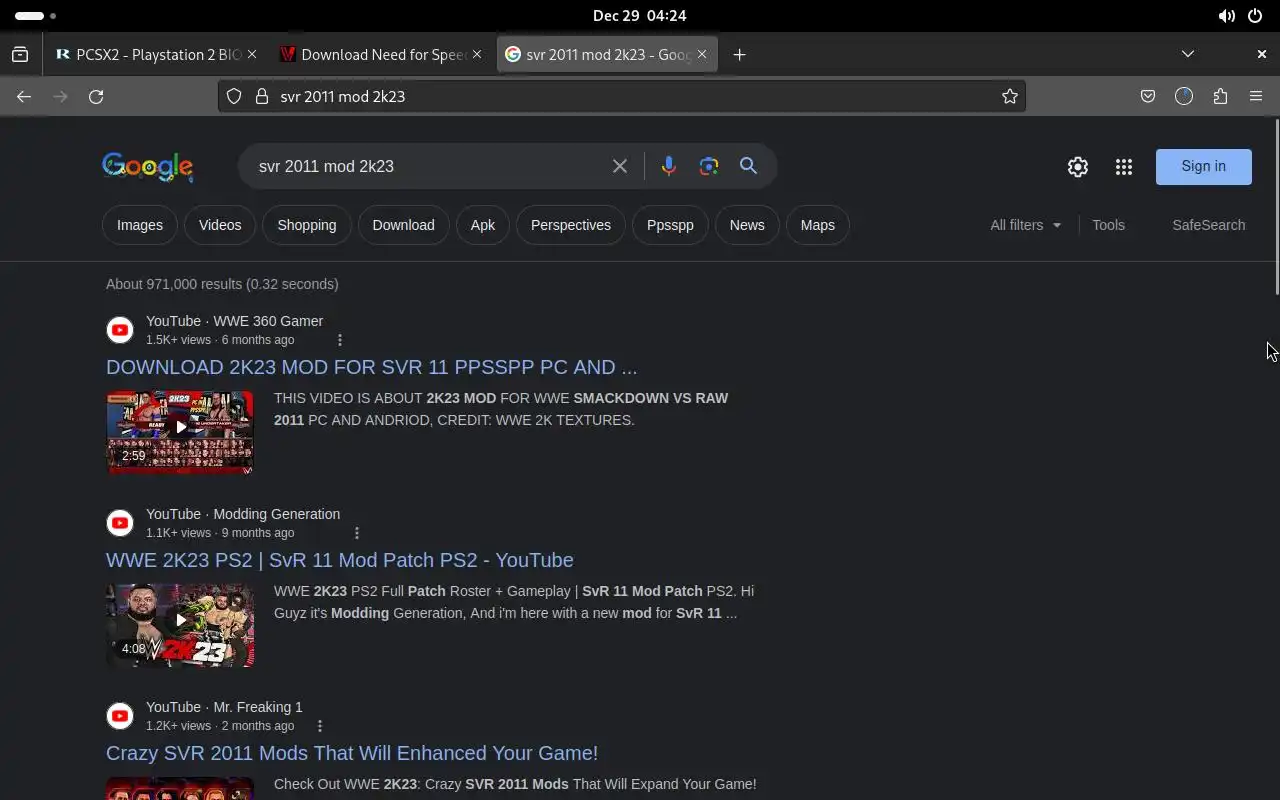Open the clock showing Dec 29 04:24
This screenshot has height=800, width=1280.
click(639, 16)
